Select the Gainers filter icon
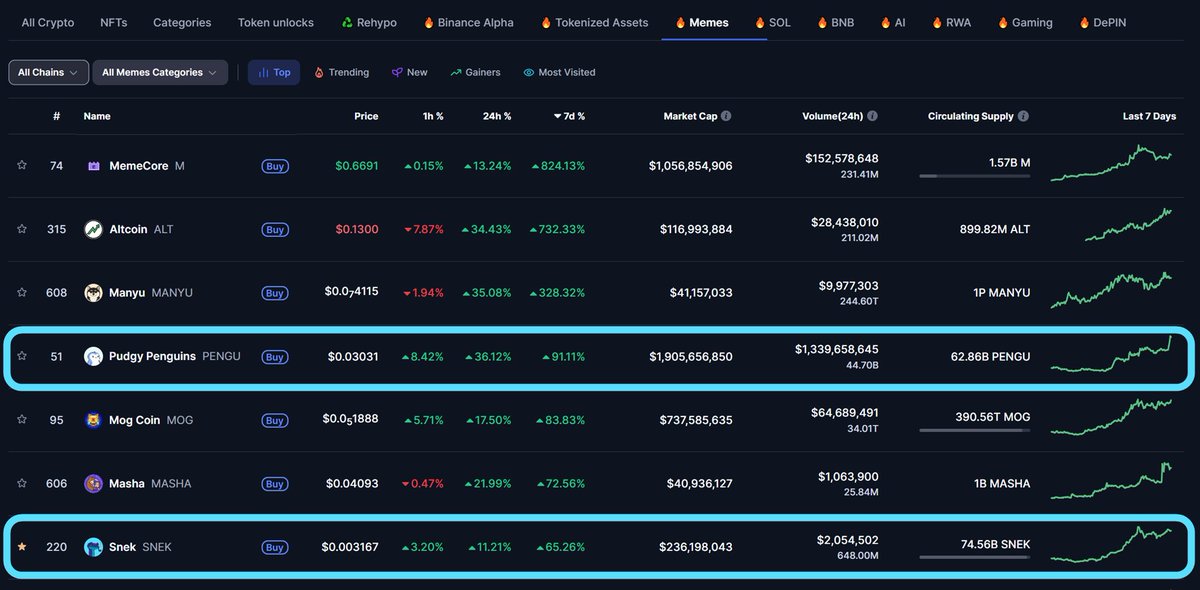Screen dimensions: 1200x590 (455, 72)
